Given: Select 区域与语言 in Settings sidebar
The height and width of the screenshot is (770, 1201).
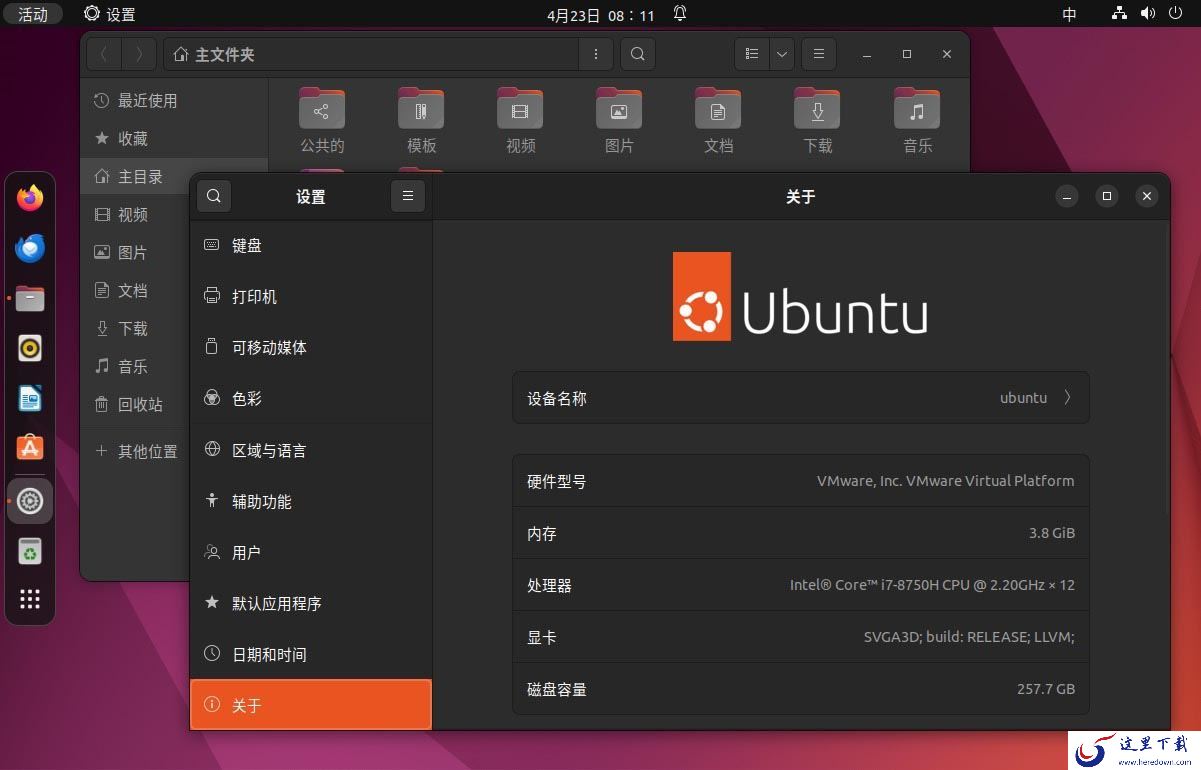Looking at the screenshot, I should tap(311, 450).
